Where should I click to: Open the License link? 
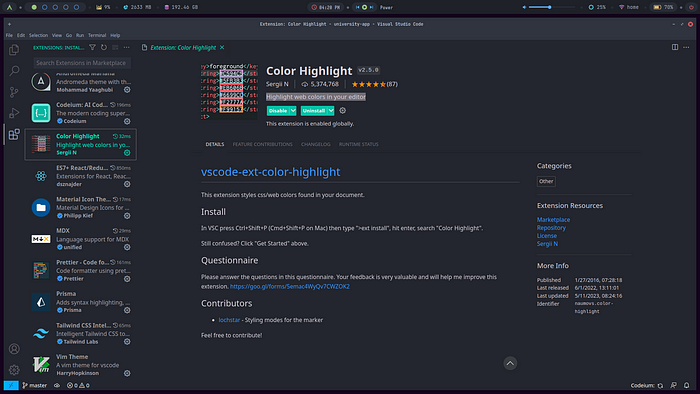click(546, 236)
